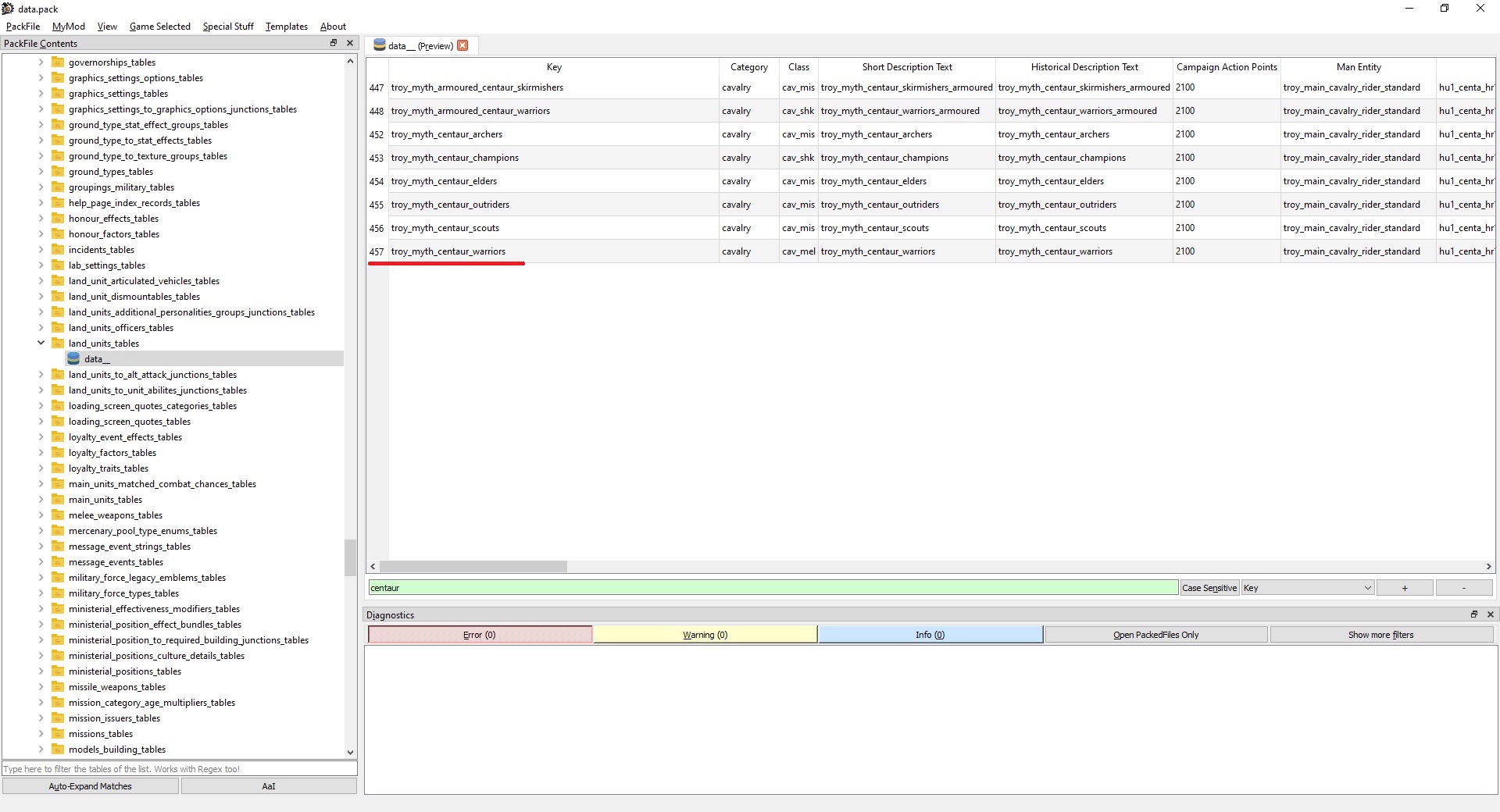Click the Auto-Expand Matches button
The width and height of the screenshot is (1500, 812).
click(91, 786)
